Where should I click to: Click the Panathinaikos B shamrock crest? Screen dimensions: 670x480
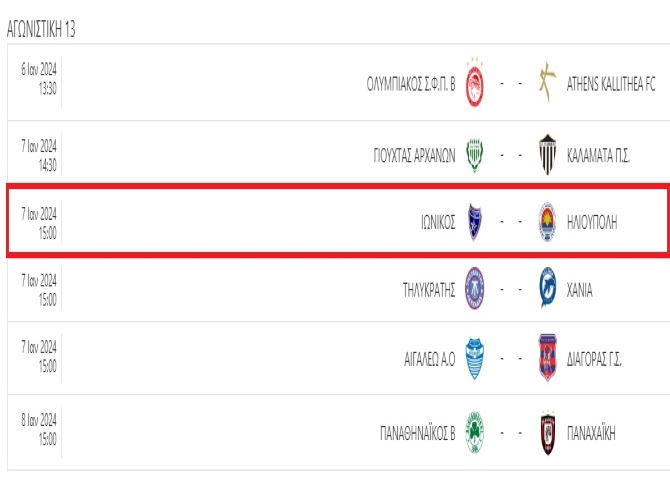(474, 432)
